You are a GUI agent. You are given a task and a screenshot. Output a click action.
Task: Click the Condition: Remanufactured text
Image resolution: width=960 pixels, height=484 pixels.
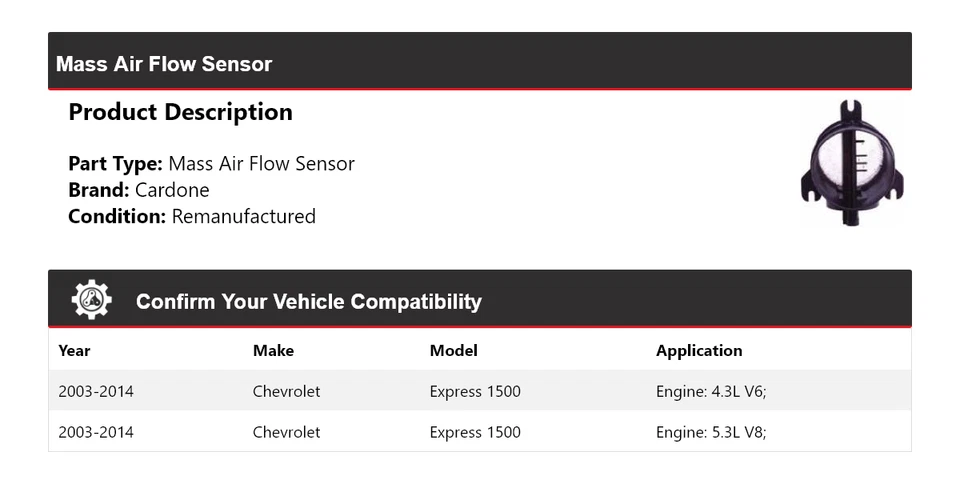[x=191, y=216]
